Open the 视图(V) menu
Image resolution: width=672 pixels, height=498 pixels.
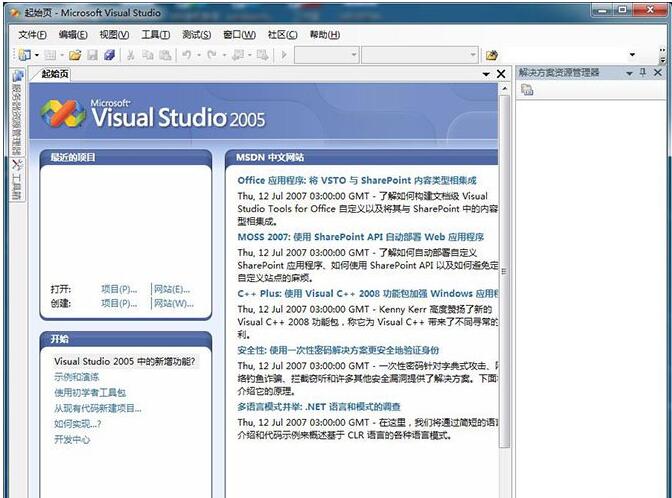114,35
